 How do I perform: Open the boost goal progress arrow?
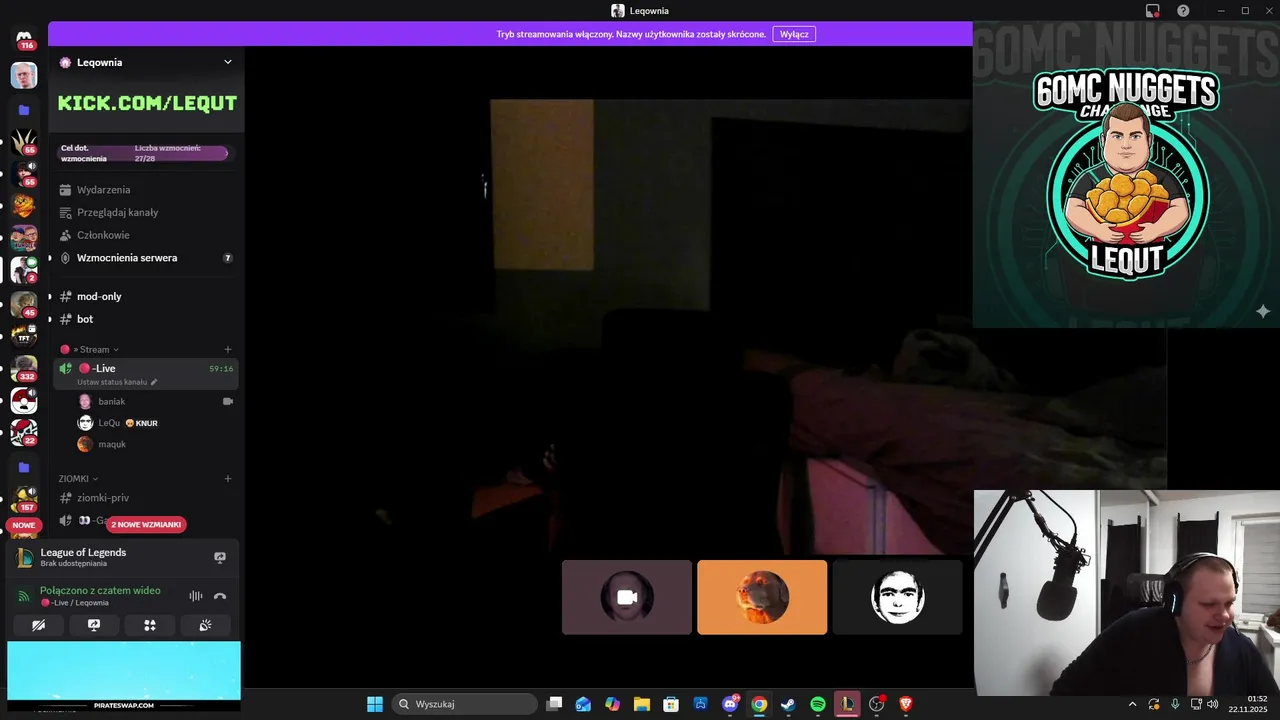[x=227, y=153]
